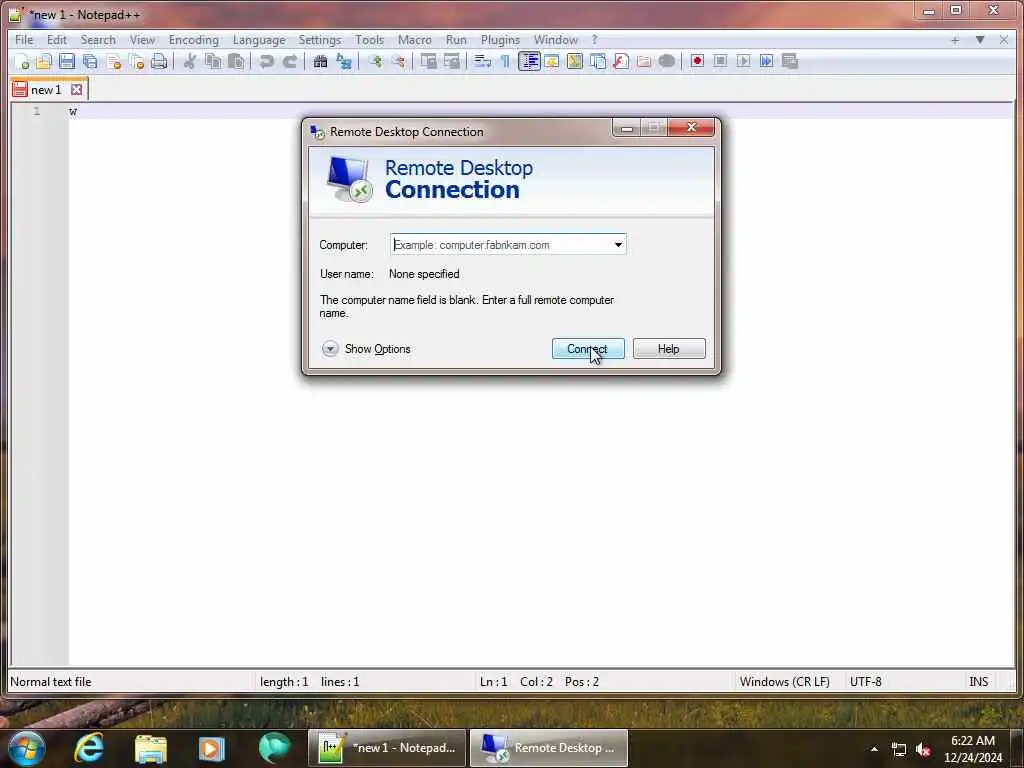Show hidden system tray icons arrow
This screenshot has height=768, width=1024.
coord(874,749)
